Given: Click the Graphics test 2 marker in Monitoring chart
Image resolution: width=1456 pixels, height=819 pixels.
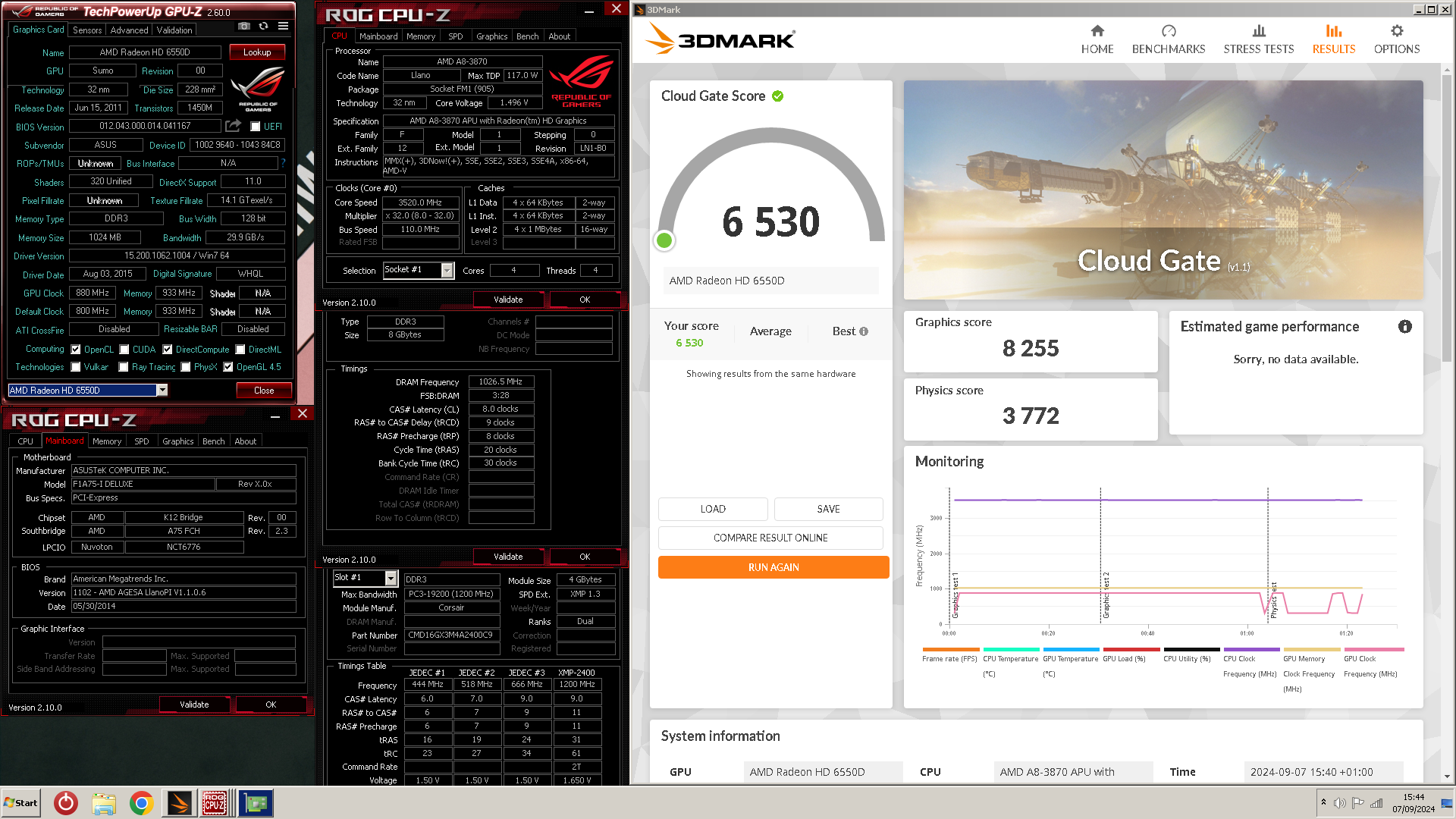Looking at the screenshot, I should (x=1106, y=595).
